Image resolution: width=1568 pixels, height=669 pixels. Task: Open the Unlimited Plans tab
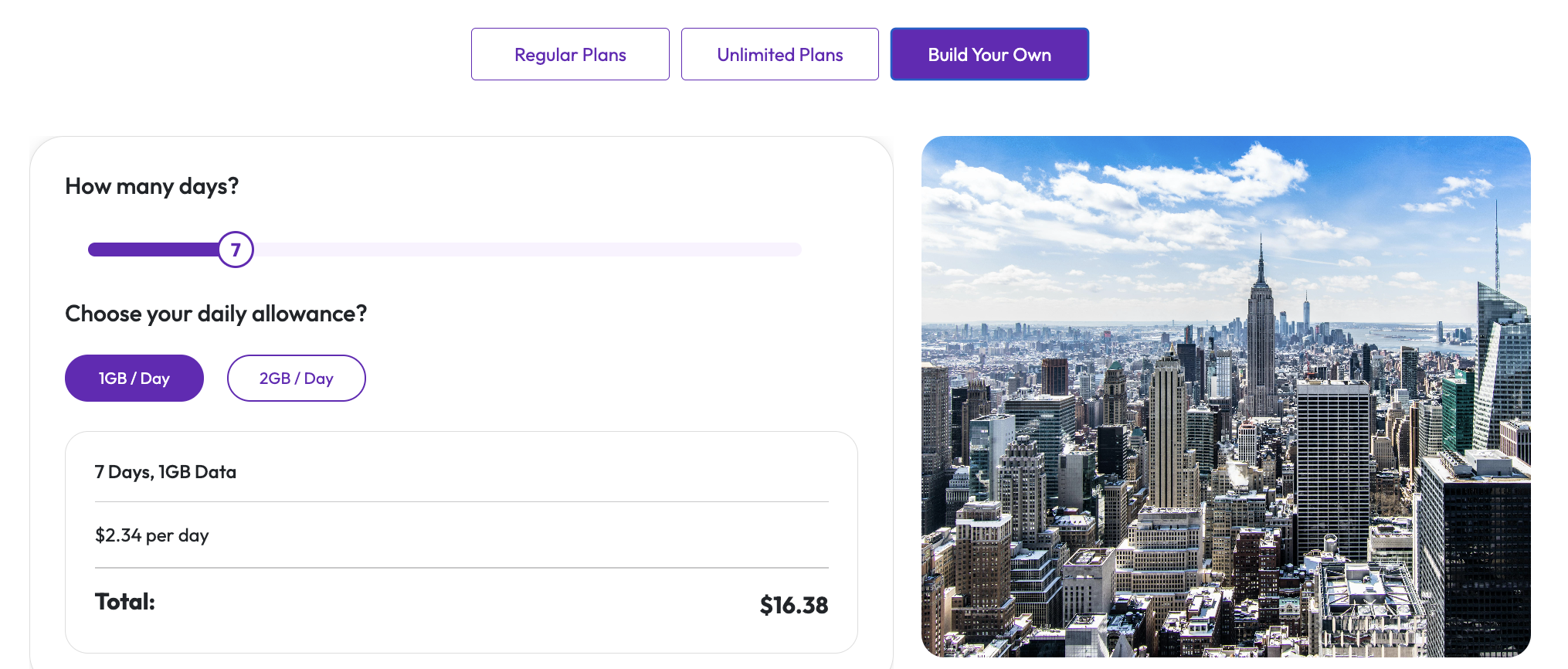pos(779,54)
